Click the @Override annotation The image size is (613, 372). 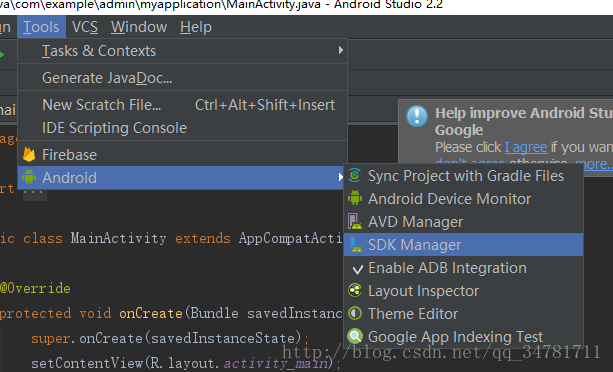click(35, 288)
